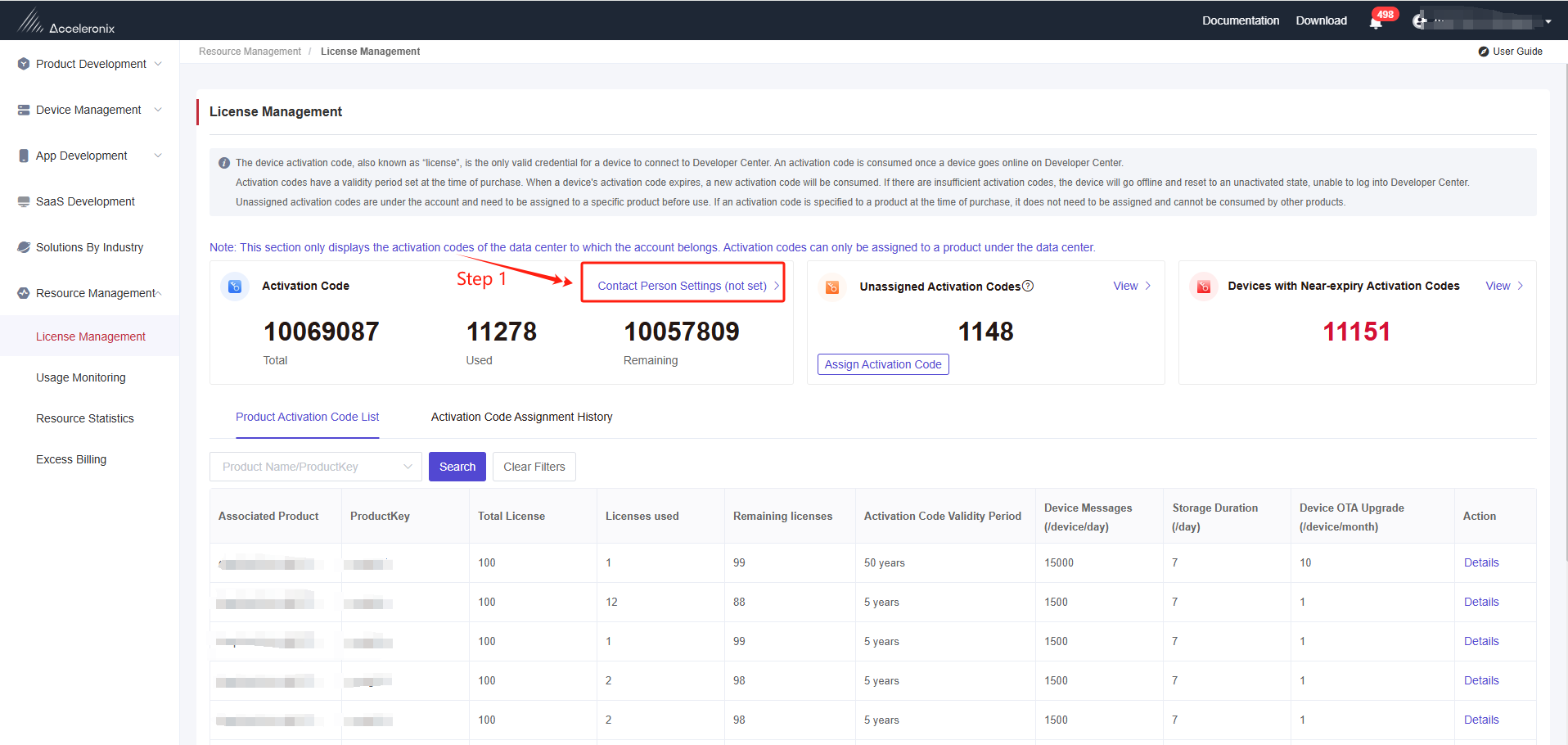Open the account dropdown arrow
The height and width of the screenshot is (745, 1568).
tap(1548, 22)
